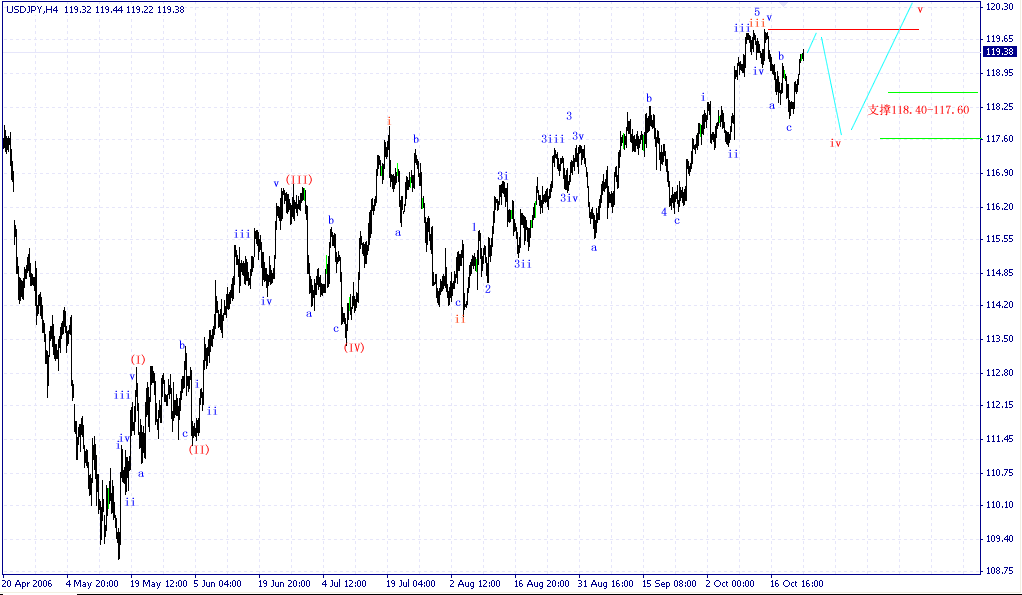Click the blue 3v wave label
This screenshot has width=1022, height=595.
[578, 136]
